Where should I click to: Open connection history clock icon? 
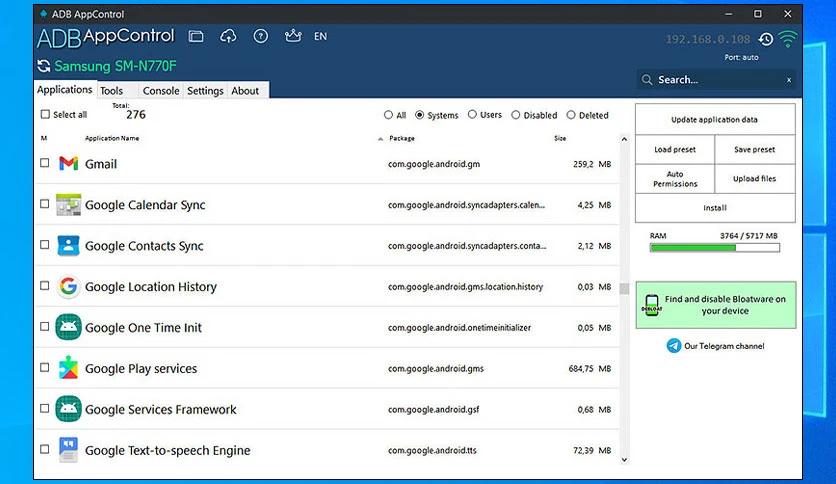(x=766, y=39)
